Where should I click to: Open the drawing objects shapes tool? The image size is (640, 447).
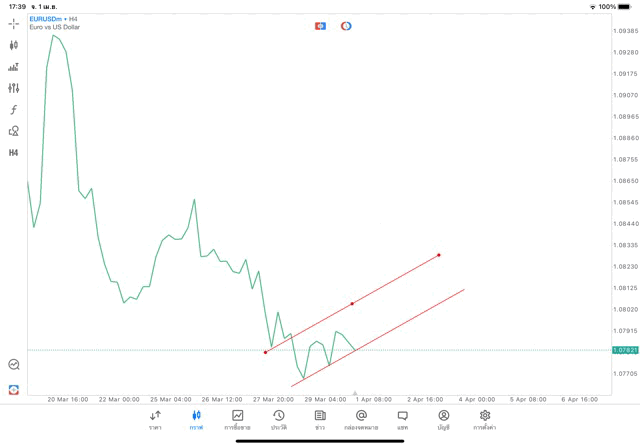pyautogui.click(x=14, y=131)
